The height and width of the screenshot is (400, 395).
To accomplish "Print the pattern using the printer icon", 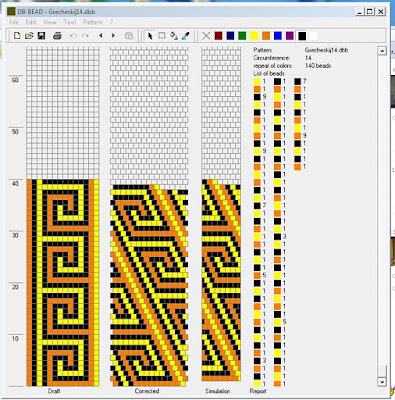I will tap(57, 36).
